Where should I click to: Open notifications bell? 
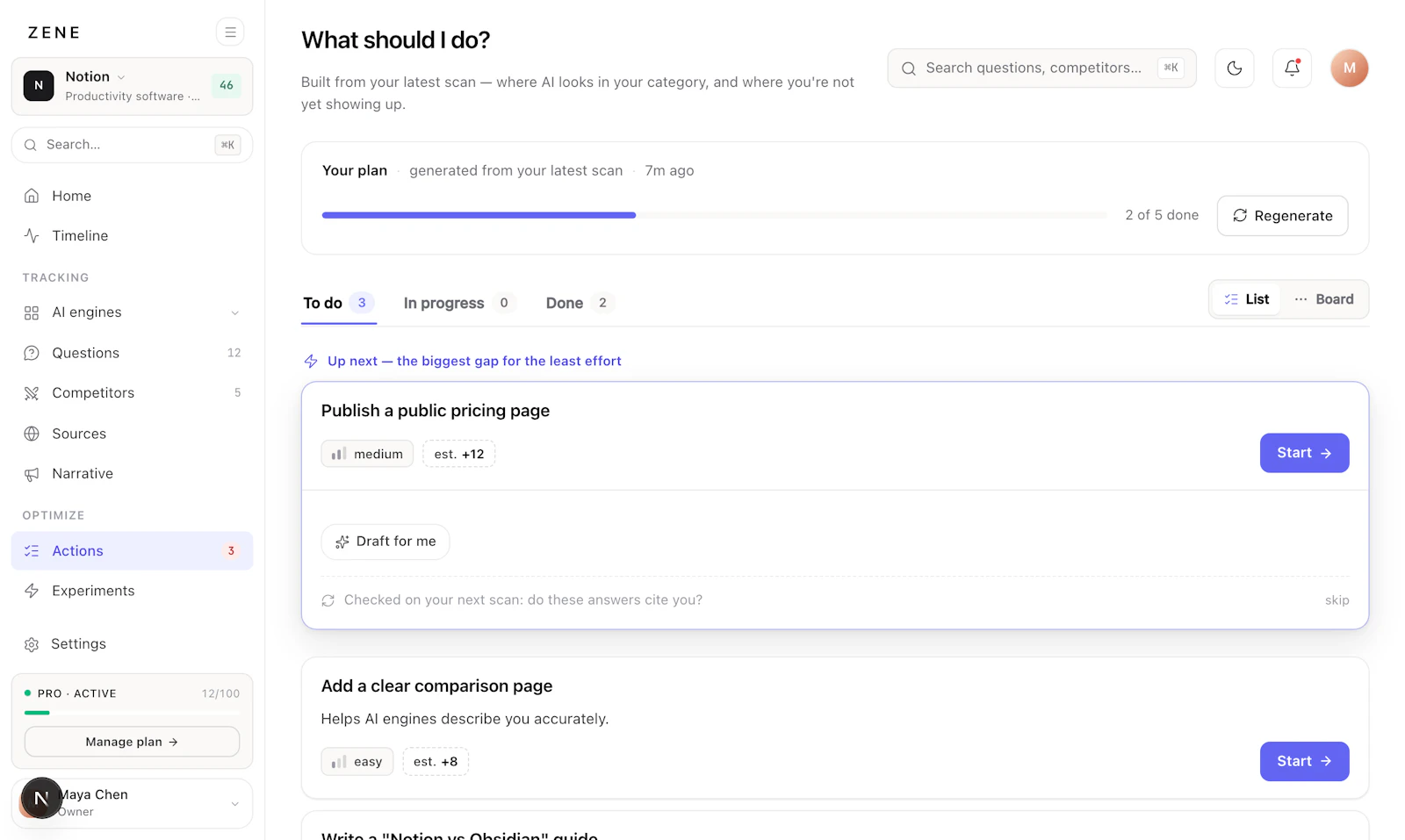[1292, 68]
